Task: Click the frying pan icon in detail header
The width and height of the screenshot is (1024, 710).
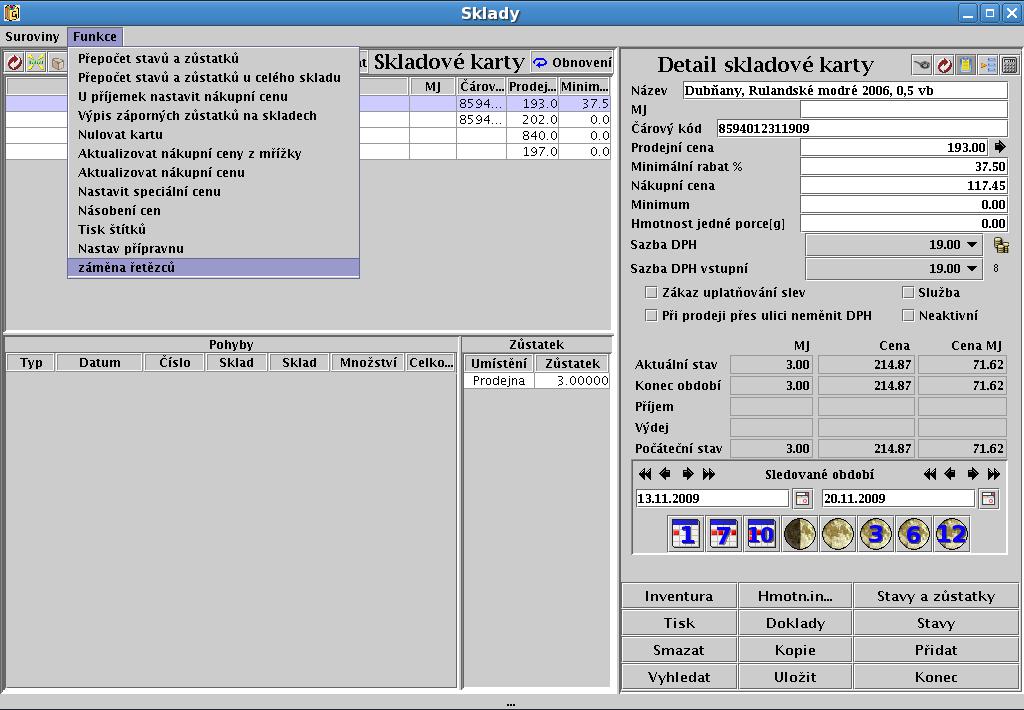Action: tap(921, 65)
